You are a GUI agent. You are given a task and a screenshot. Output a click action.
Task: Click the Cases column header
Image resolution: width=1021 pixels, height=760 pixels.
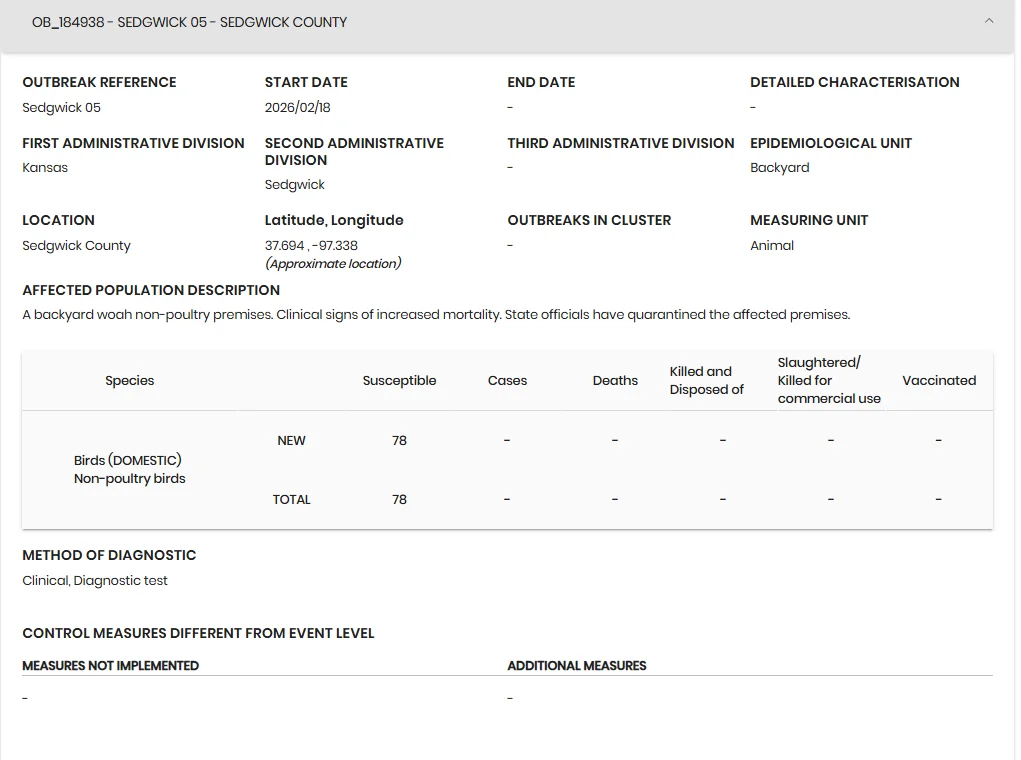click(x=507, y=380)
